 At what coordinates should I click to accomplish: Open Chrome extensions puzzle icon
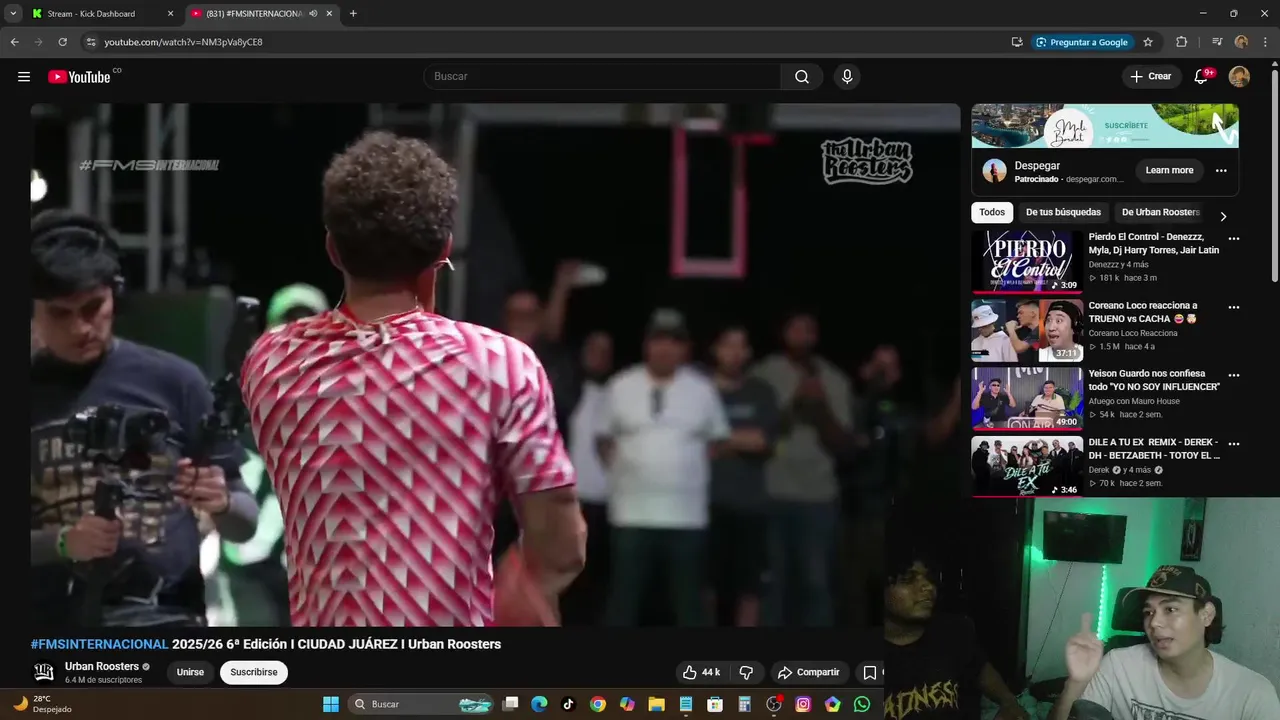[1181, 42]
